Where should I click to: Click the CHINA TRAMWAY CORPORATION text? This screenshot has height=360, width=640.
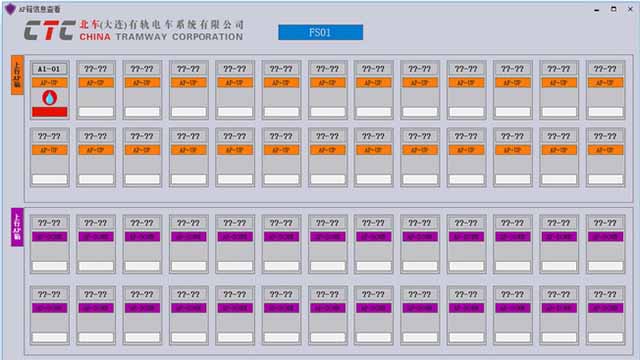tap(161, 37)
